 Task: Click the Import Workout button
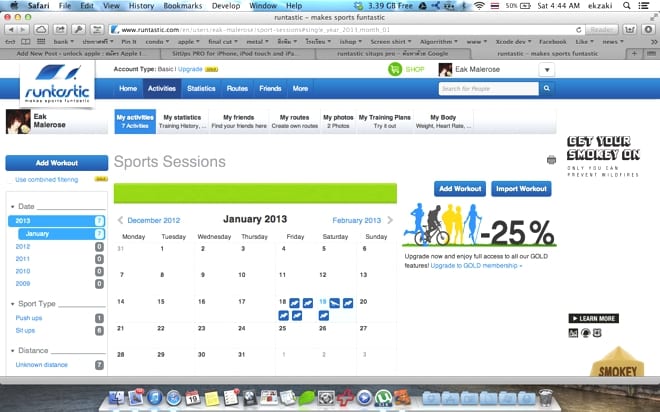pyautogui.click(x=521, y=189)
